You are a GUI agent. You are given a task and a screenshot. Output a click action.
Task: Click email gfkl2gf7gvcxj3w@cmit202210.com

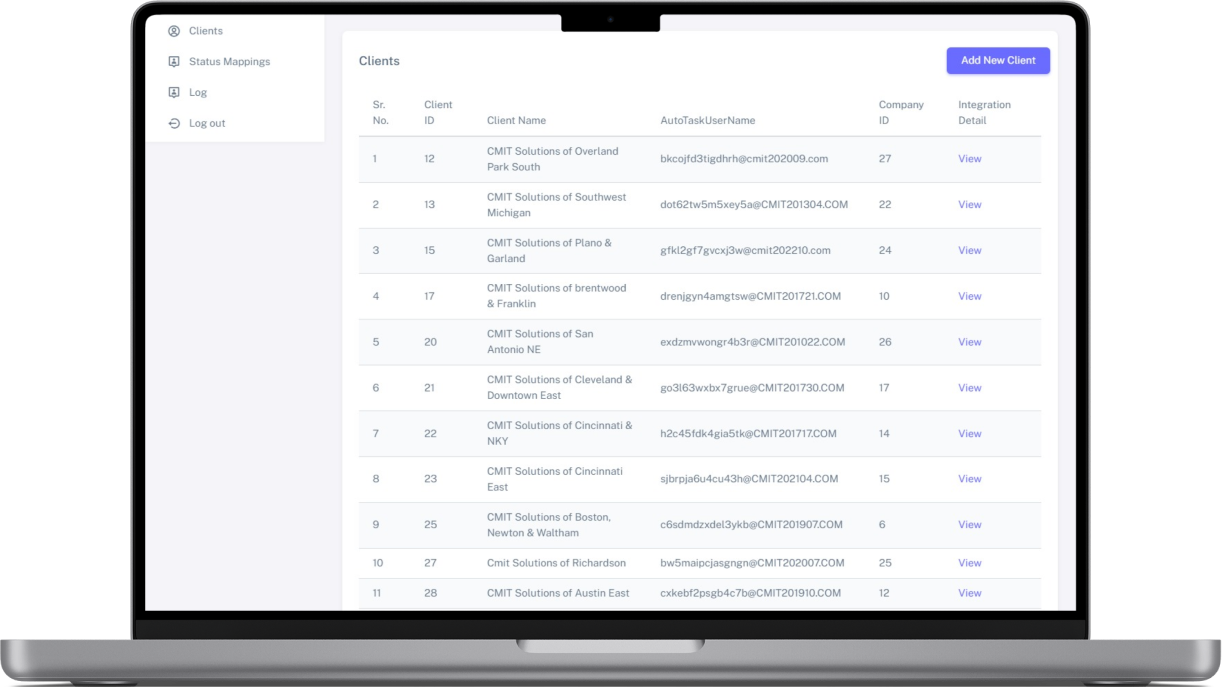click(745, 251)
